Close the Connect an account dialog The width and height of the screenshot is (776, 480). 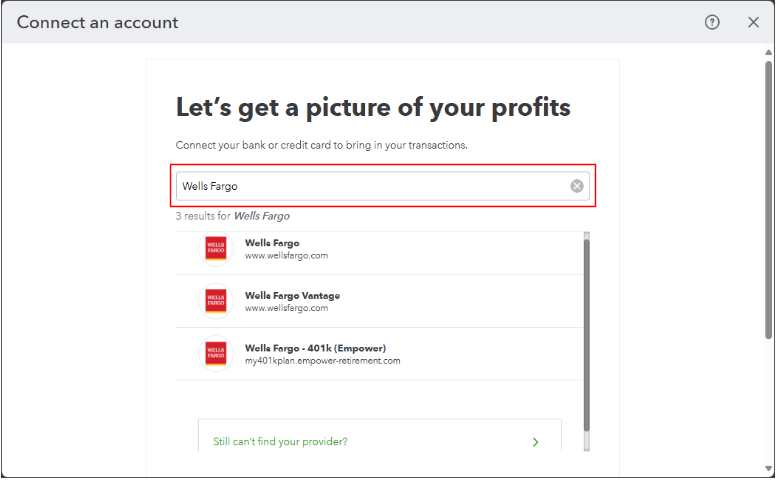(753, 22)
